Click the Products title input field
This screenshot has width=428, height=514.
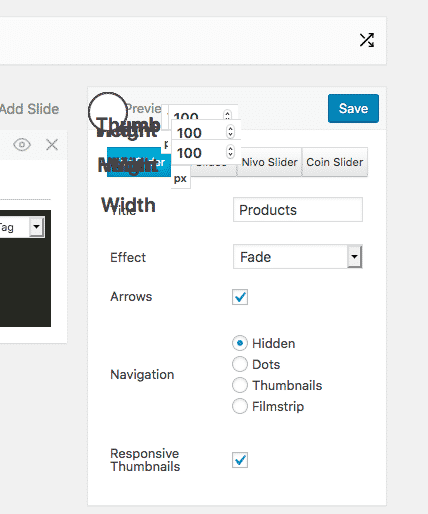pyautogui.click(x=298, y=210)
